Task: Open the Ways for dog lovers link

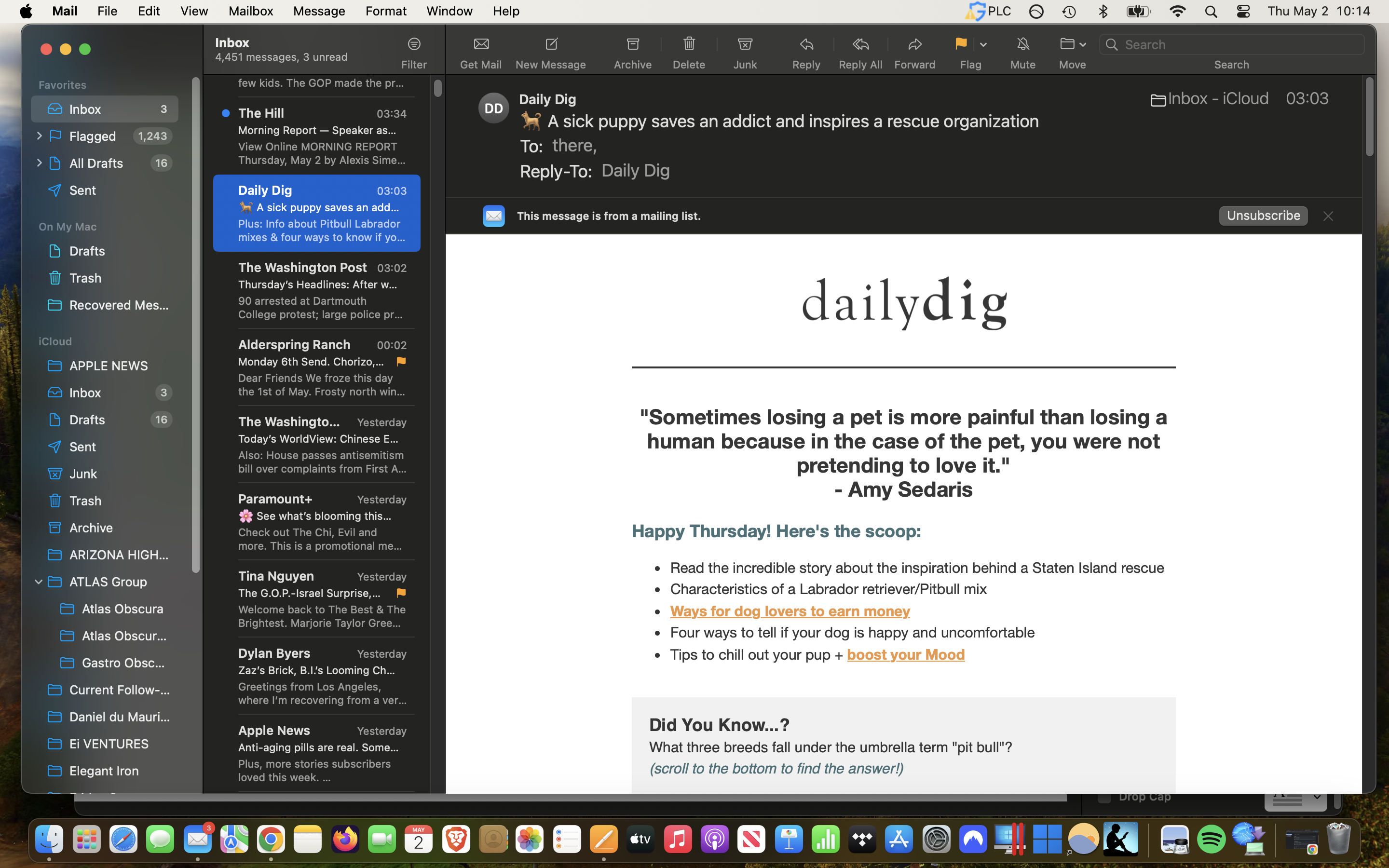Action: click(789, 611)
